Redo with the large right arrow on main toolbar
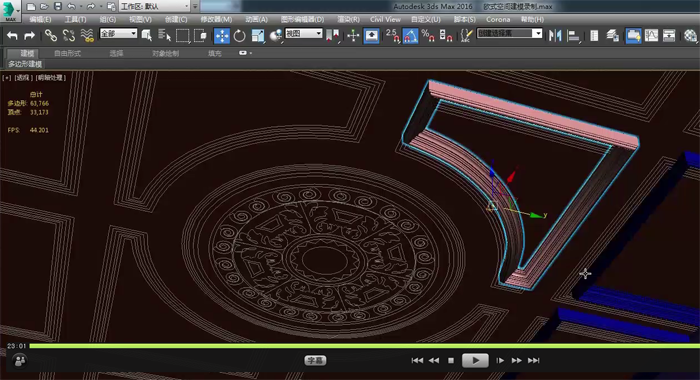Viewport: 700px width, 380px height. click(29, 35)
